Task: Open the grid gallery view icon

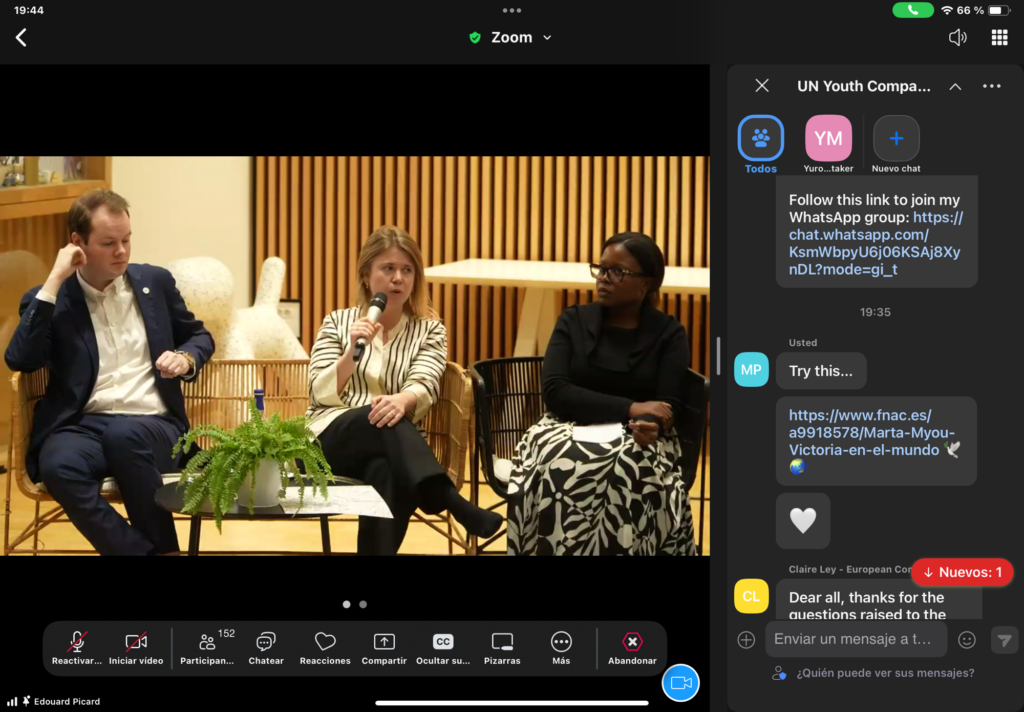Action: coord(999,38)
